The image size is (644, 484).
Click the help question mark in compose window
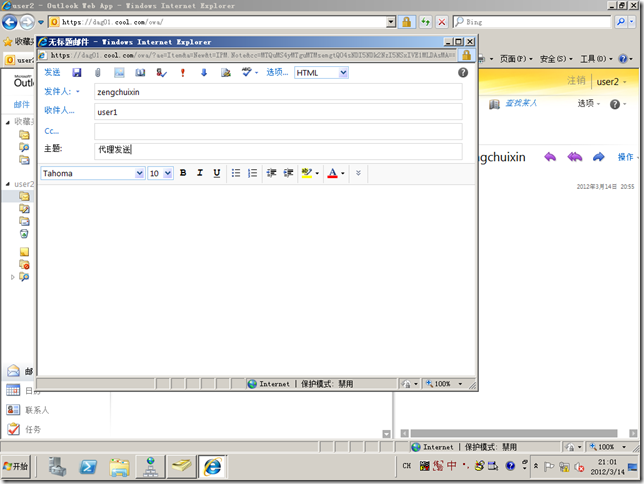coord(463,72)
